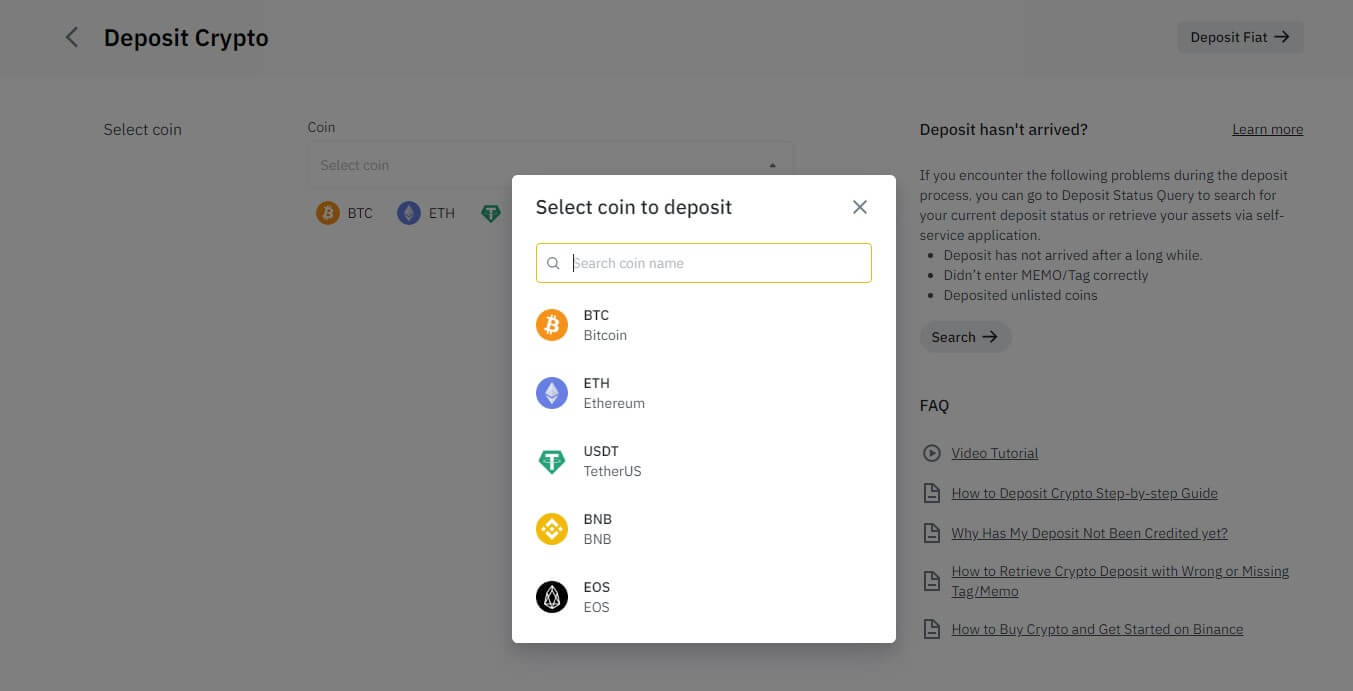The image size is (1353, 691).
Task: Click the ETH quick-select chip below coin field
Action: (x=426, y=213)
